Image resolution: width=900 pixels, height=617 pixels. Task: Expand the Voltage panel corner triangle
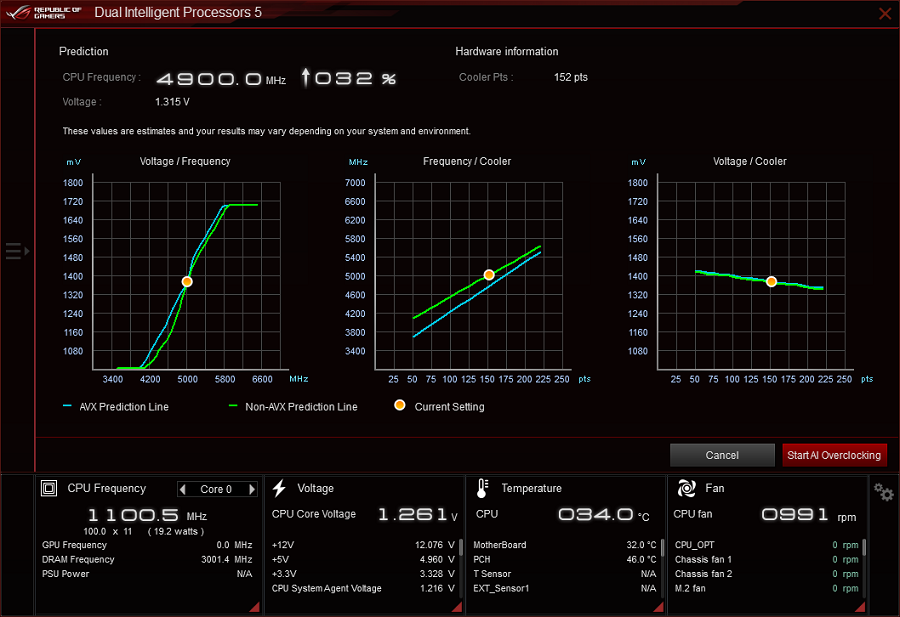click(457, 607)
